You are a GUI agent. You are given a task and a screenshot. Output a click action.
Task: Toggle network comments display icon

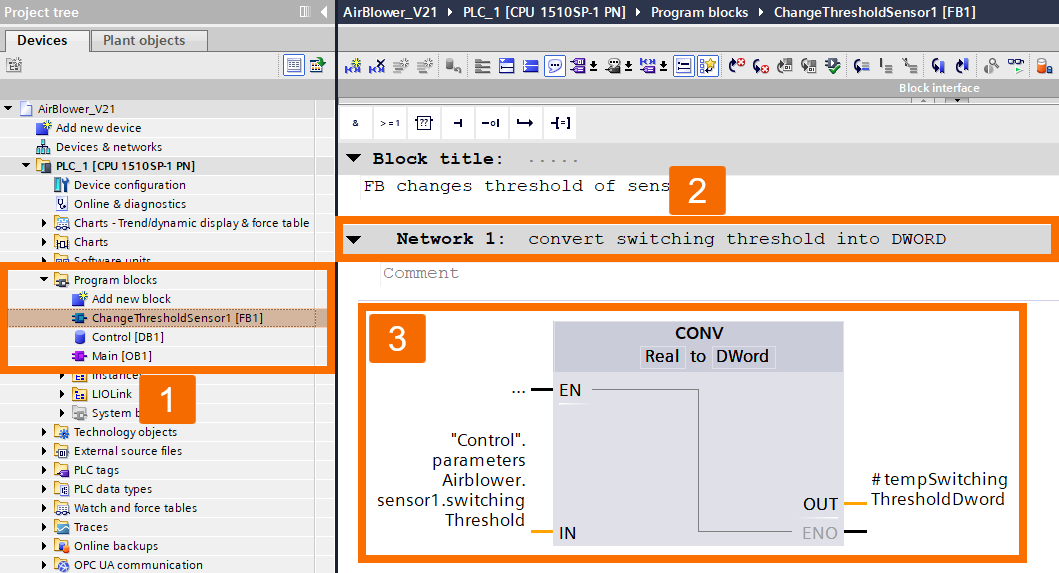pyautogui.click(x=683, y=66)
